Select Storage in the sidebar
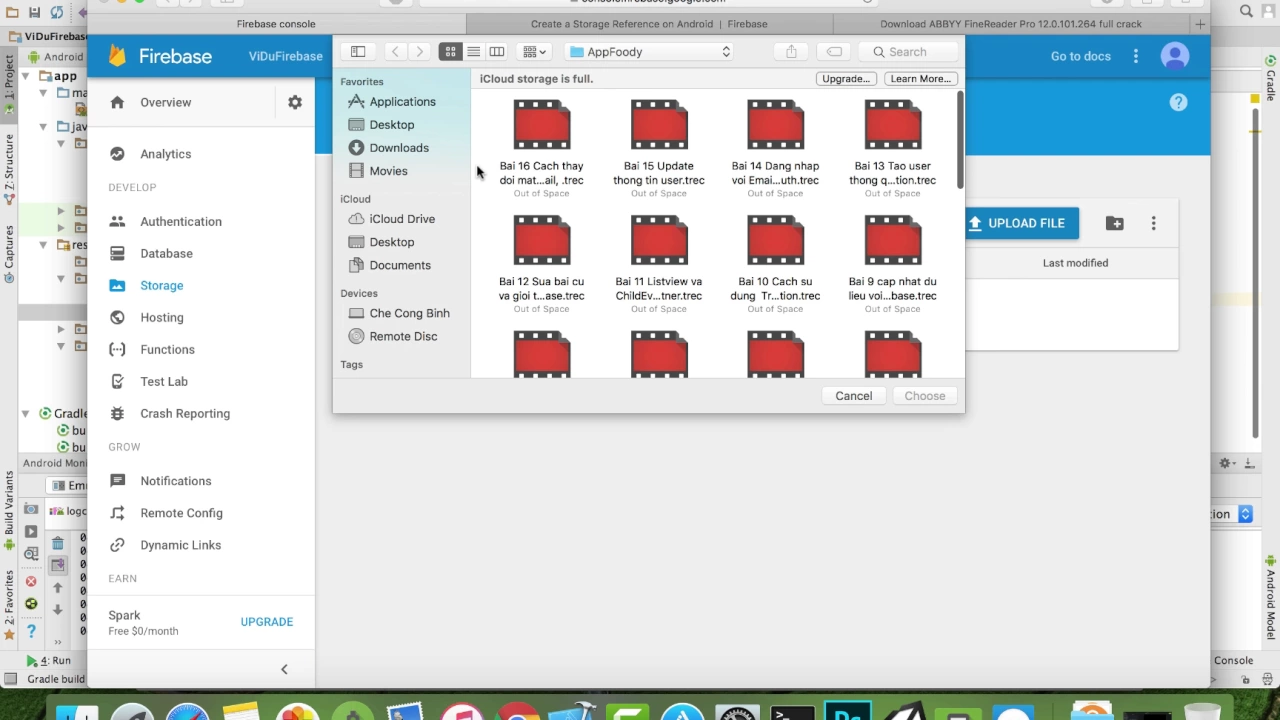This screenshot has width=1280, height=720. (x=161, y=286)
